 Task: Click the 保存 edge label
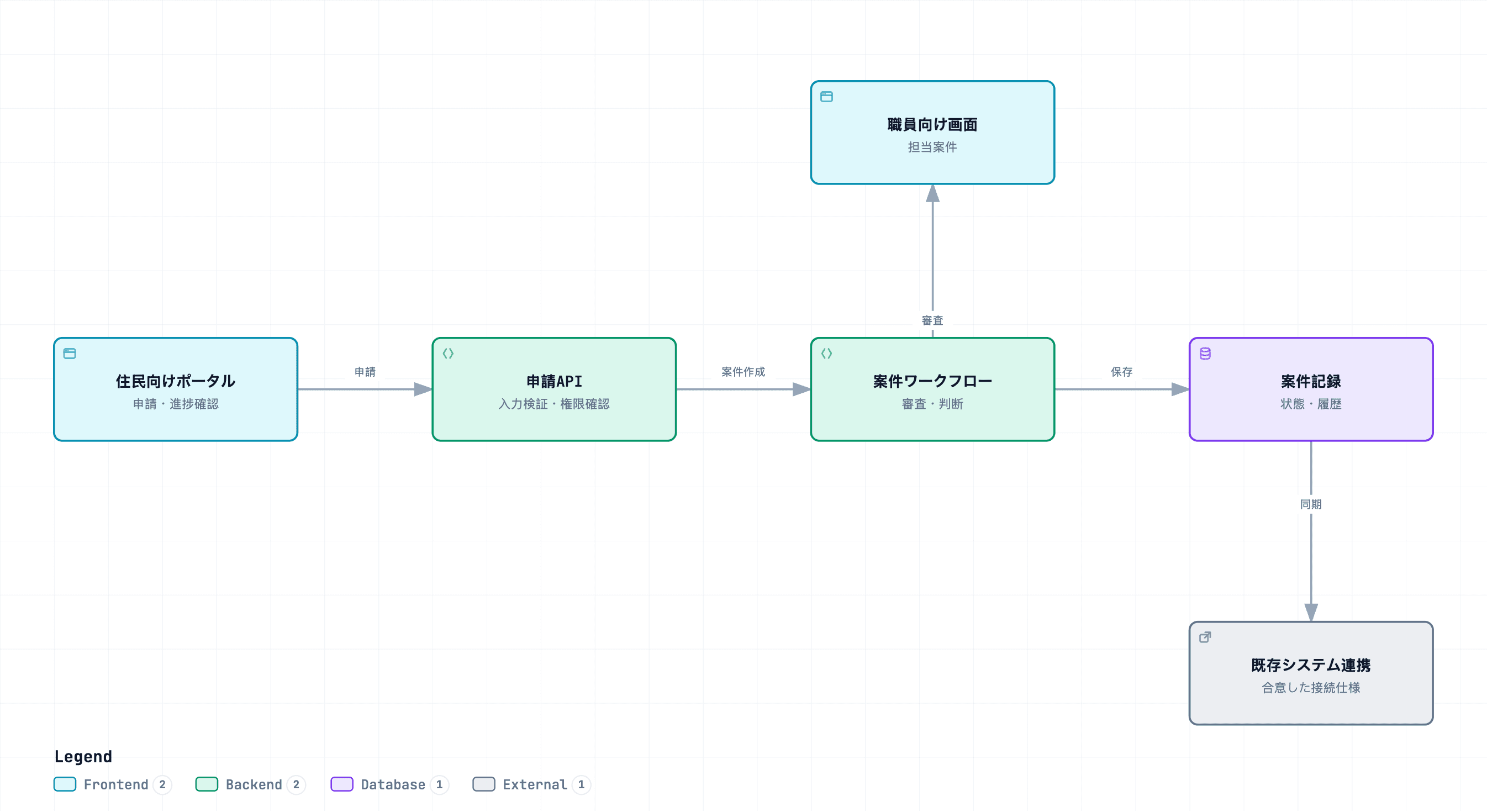(x=1122, y=372)
